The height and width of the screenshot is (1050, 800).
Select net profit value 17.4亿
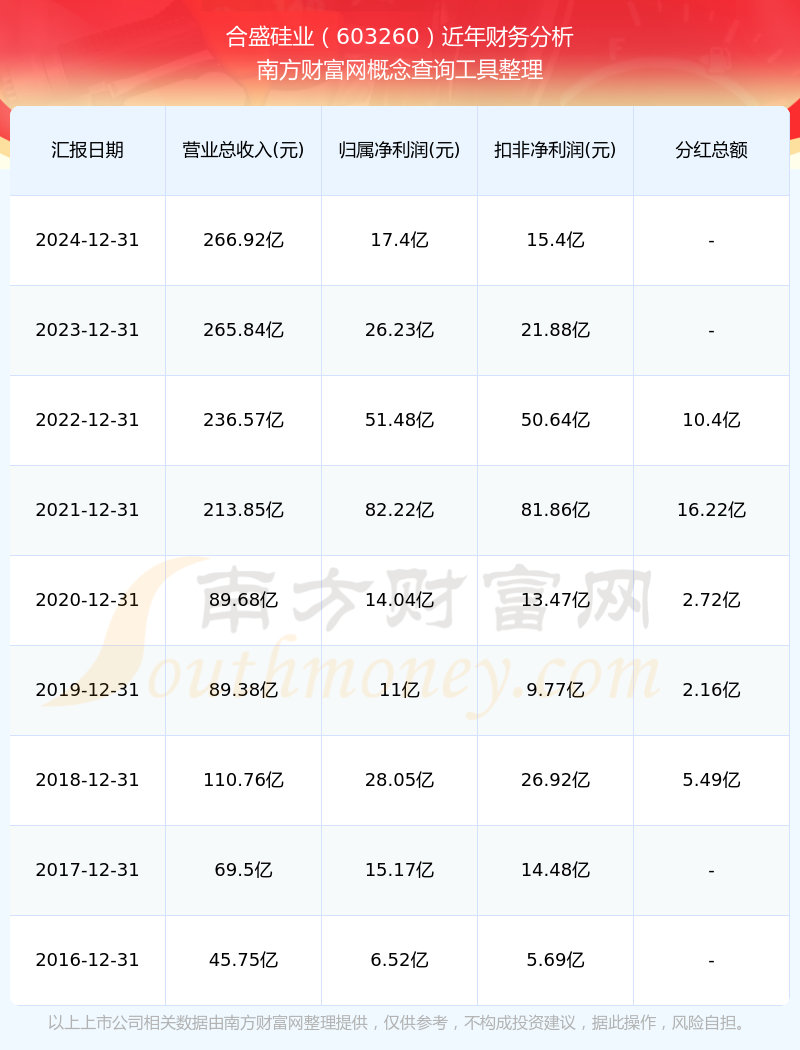click(x=400, y=240)
